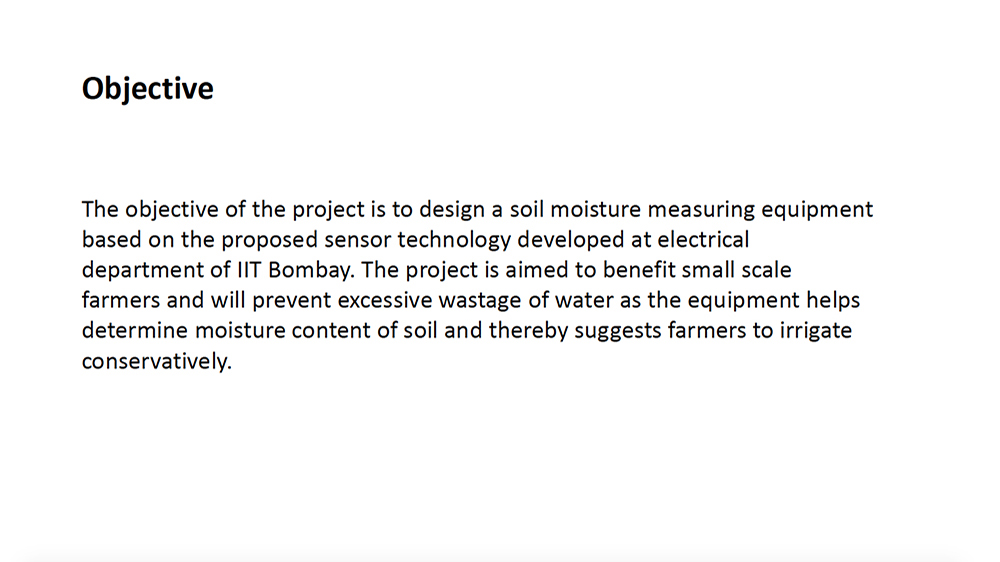1000x562 pixels.
Task: Click the word "electrical" ending the second line
Action: [x=703, y=240]
